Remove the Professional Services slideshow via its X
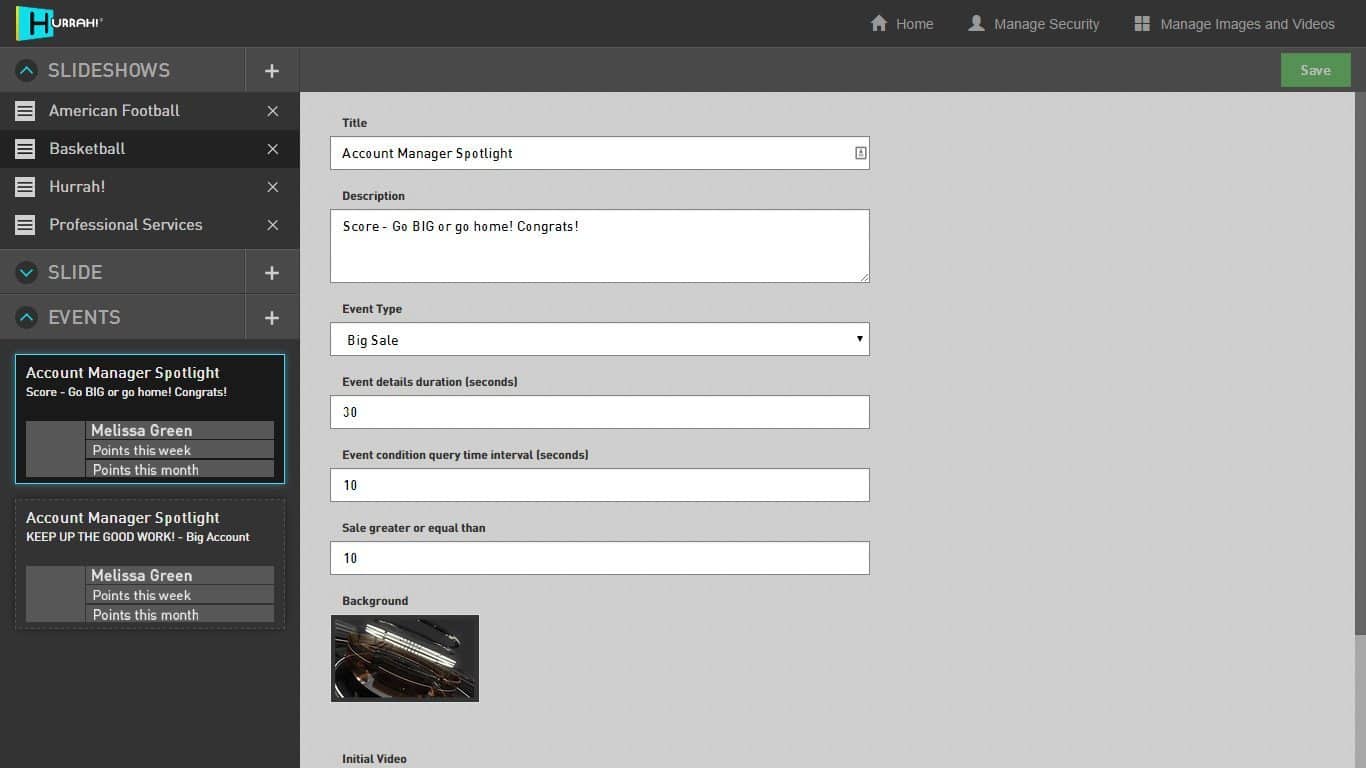Image resolution: width=1366 pixels, height=768 pixels. coord(272,225)
